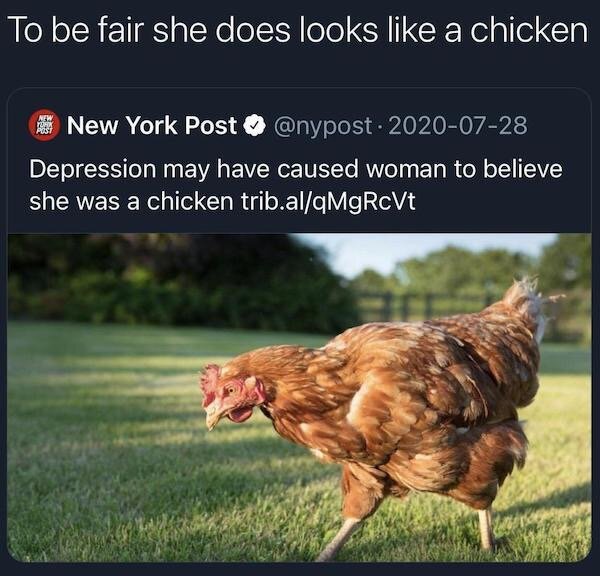Open the New York Post profile avatar
The height and width of the screenshot is (576, 600).
point(44,126)
